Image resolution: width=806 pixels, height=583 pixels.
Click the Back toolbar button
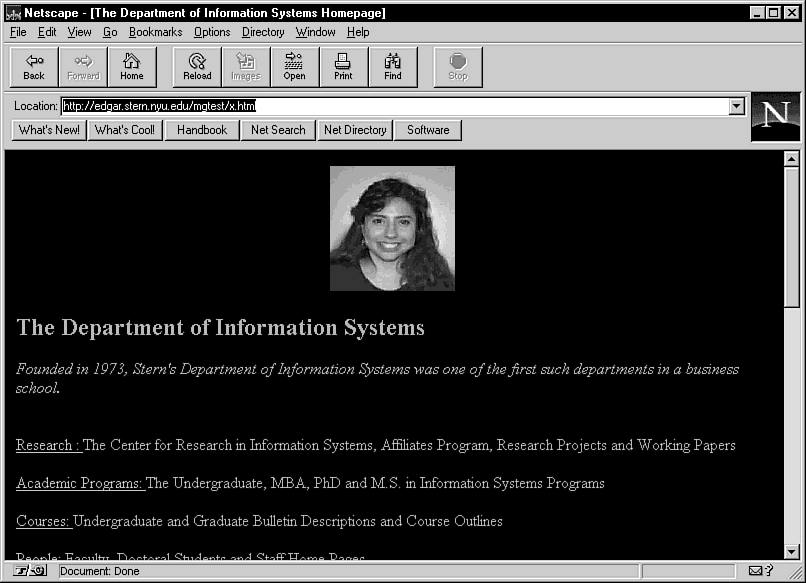click(34, 66)
